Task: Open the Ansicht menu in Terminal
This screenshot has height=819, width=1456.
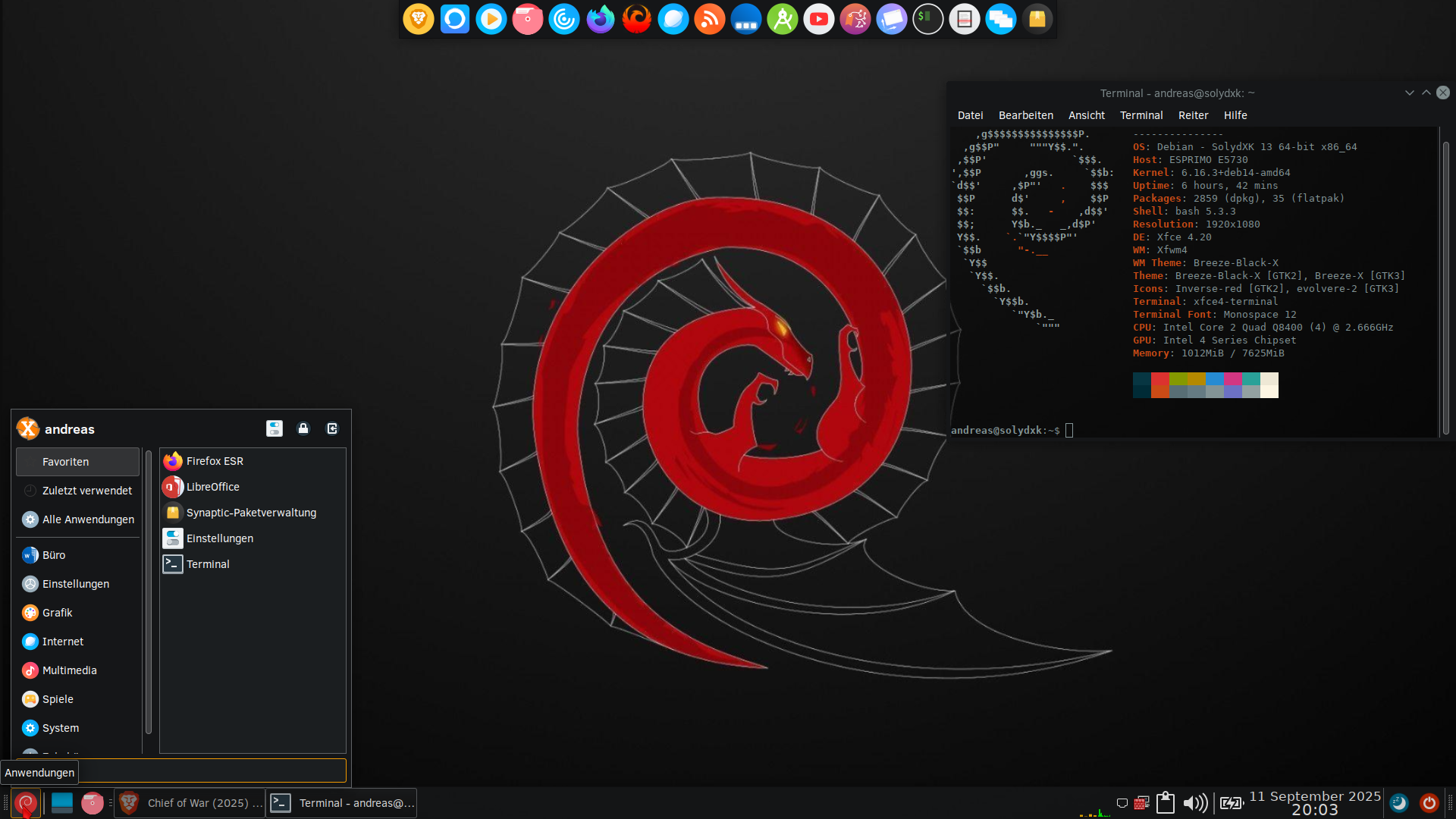Action: [x=1086, y=115]
